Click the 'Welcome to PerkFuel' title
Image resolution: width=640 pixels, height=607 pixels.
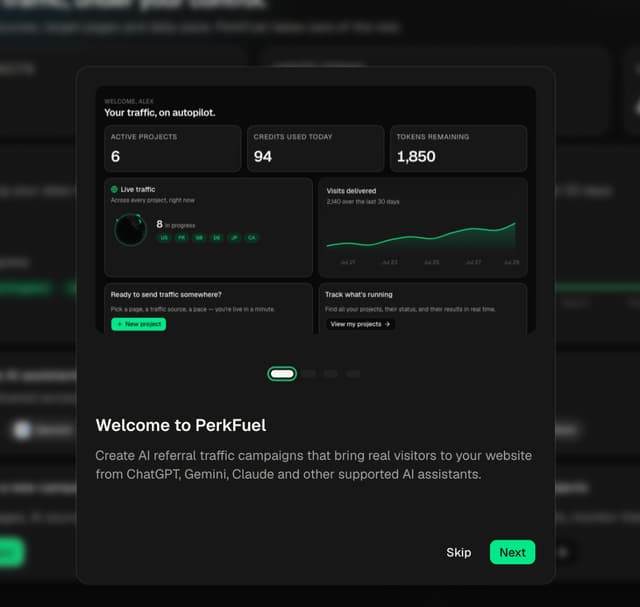point(181,425)
